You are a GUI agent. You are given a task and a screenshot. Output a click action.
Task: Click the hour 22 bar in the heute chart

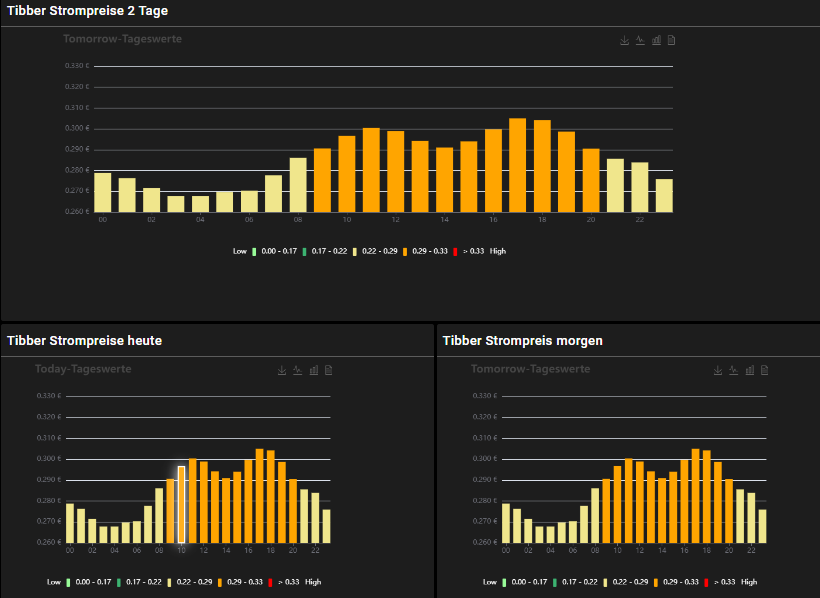pyautogui.click(x=315, y=518)
